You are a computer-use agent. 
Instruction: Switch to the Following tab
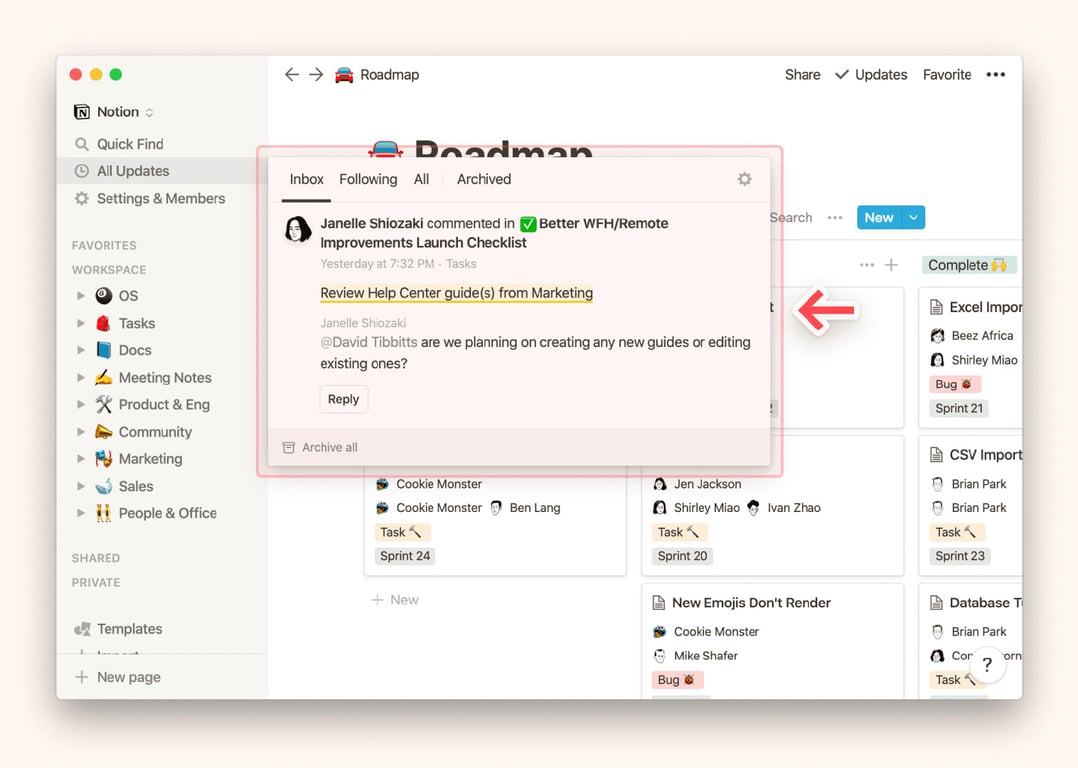(368, 179)
